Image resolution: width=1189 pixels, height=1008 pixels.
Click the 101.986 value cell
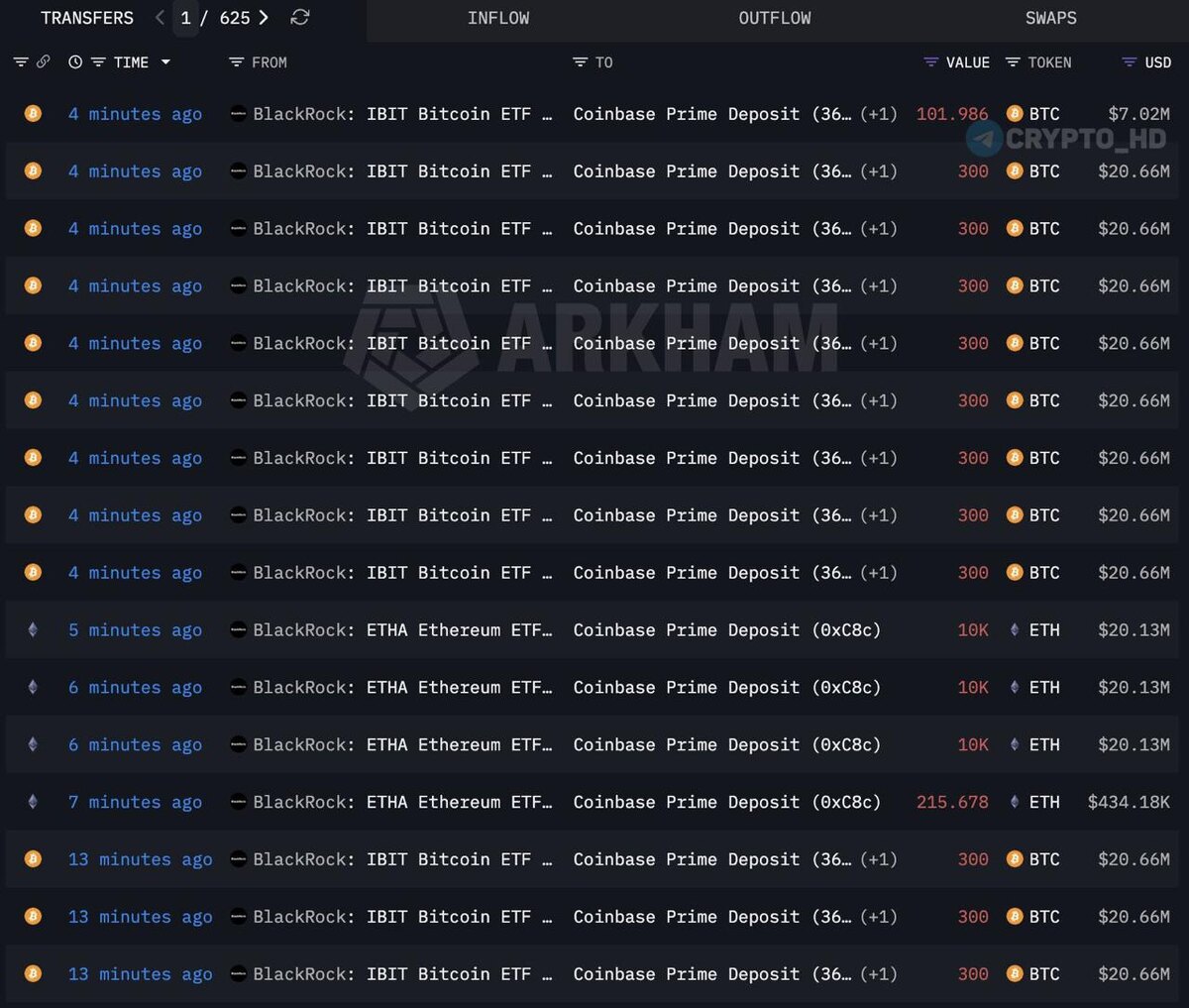952,114
